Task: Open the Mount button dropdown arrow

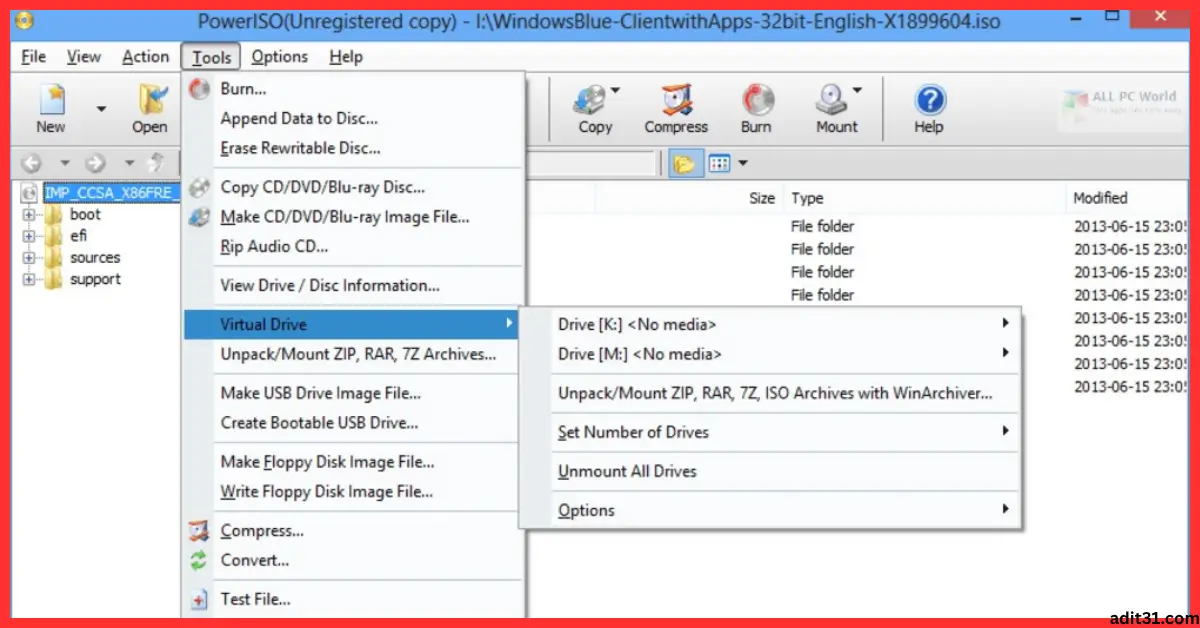Action: pyautogui.click(x=857, y=90)
